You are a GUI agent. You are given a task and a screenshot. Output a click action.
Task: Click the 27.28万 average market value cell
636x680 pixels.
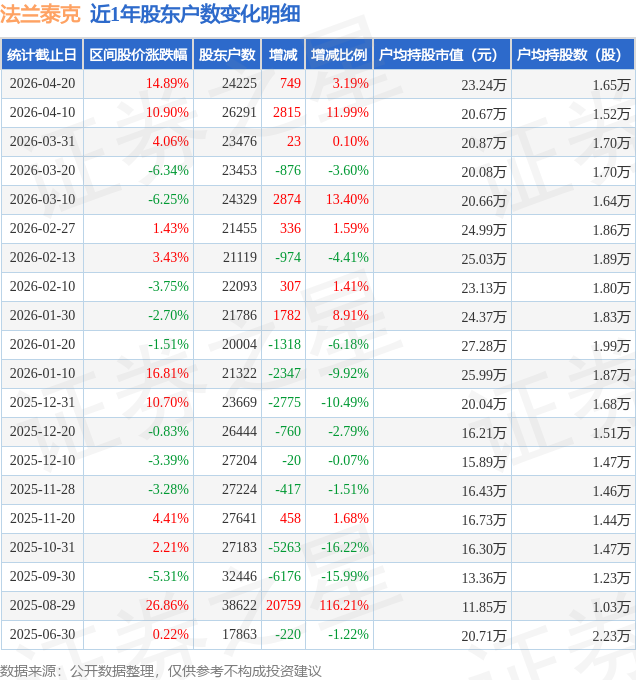484,345
